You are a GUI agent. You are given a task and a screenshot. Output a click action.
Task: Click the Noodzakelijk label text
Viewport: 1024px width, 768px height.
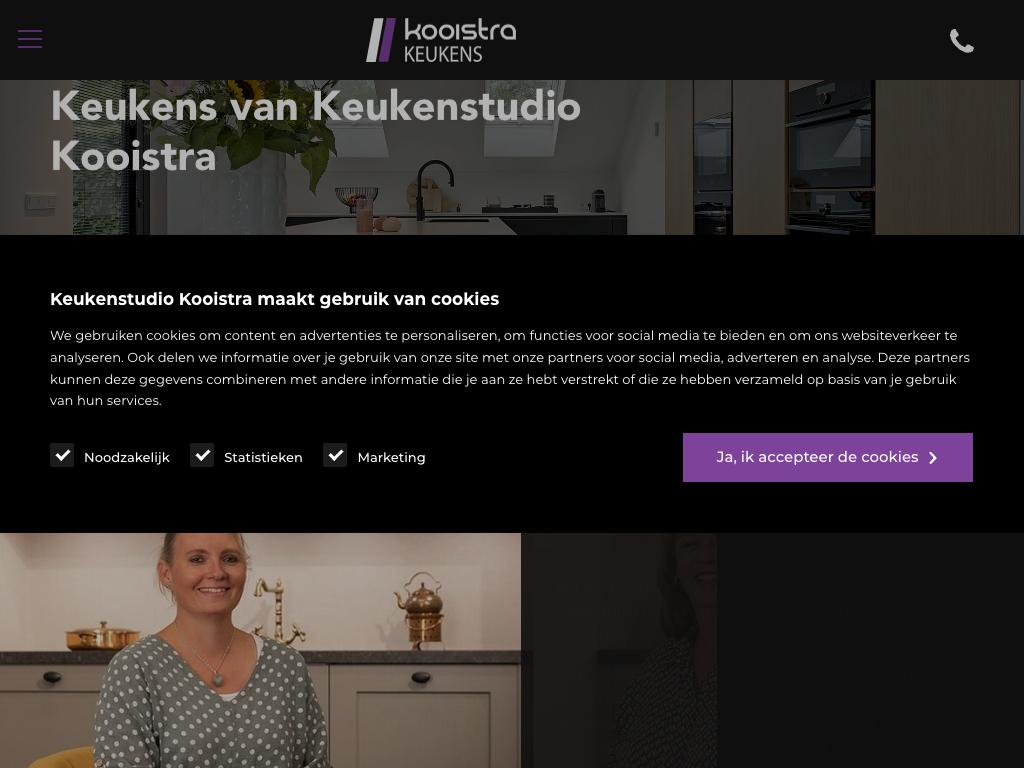[127, 458]
